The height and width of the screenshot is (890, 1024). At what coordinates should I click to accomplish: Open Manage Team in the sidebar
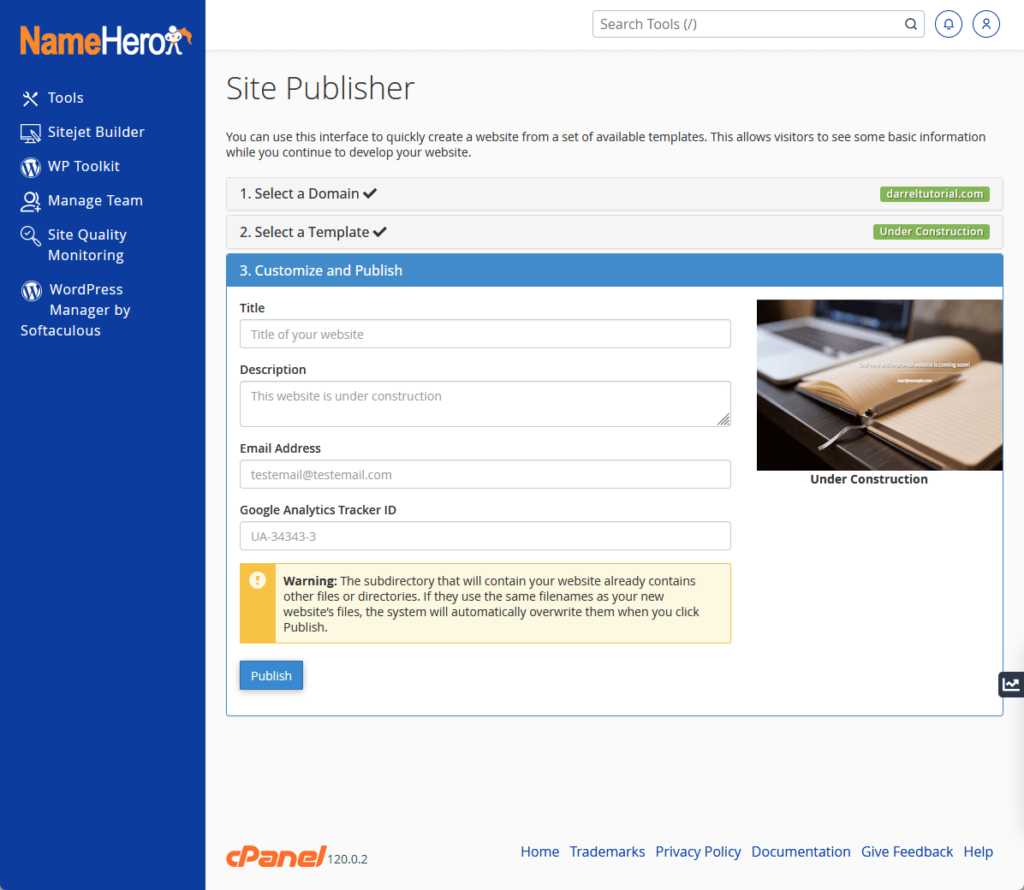coord(95,200)
